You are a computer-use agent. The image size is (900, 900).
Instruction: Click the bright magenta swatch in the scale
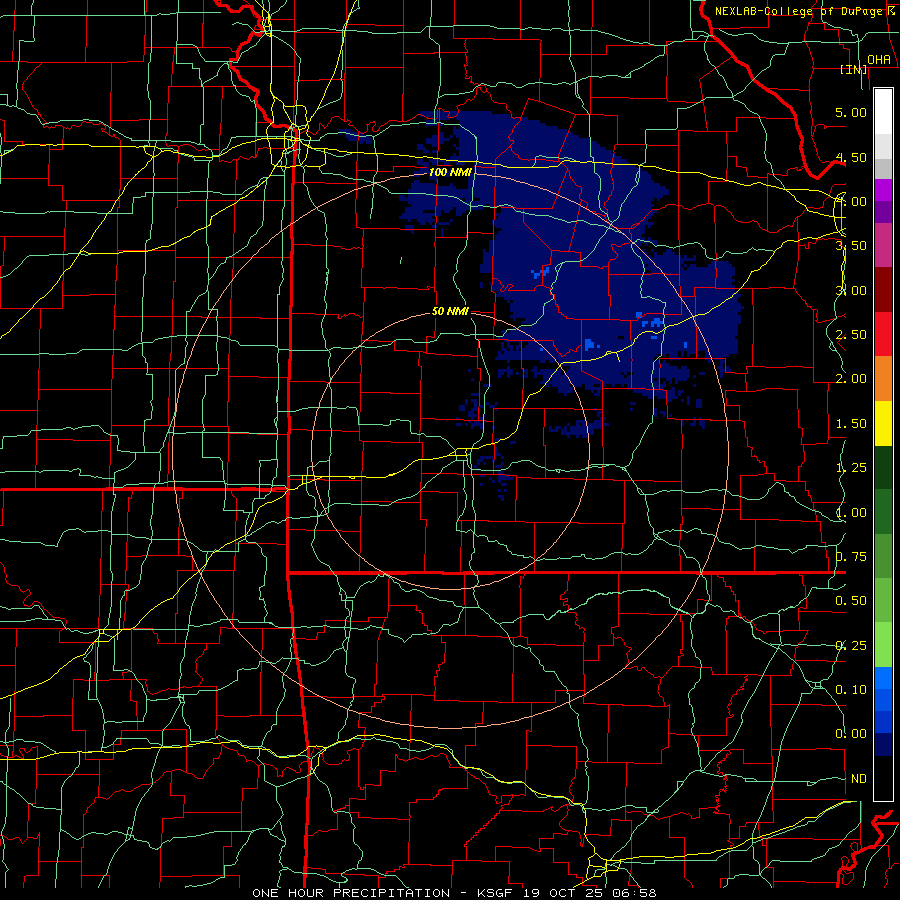883,190
